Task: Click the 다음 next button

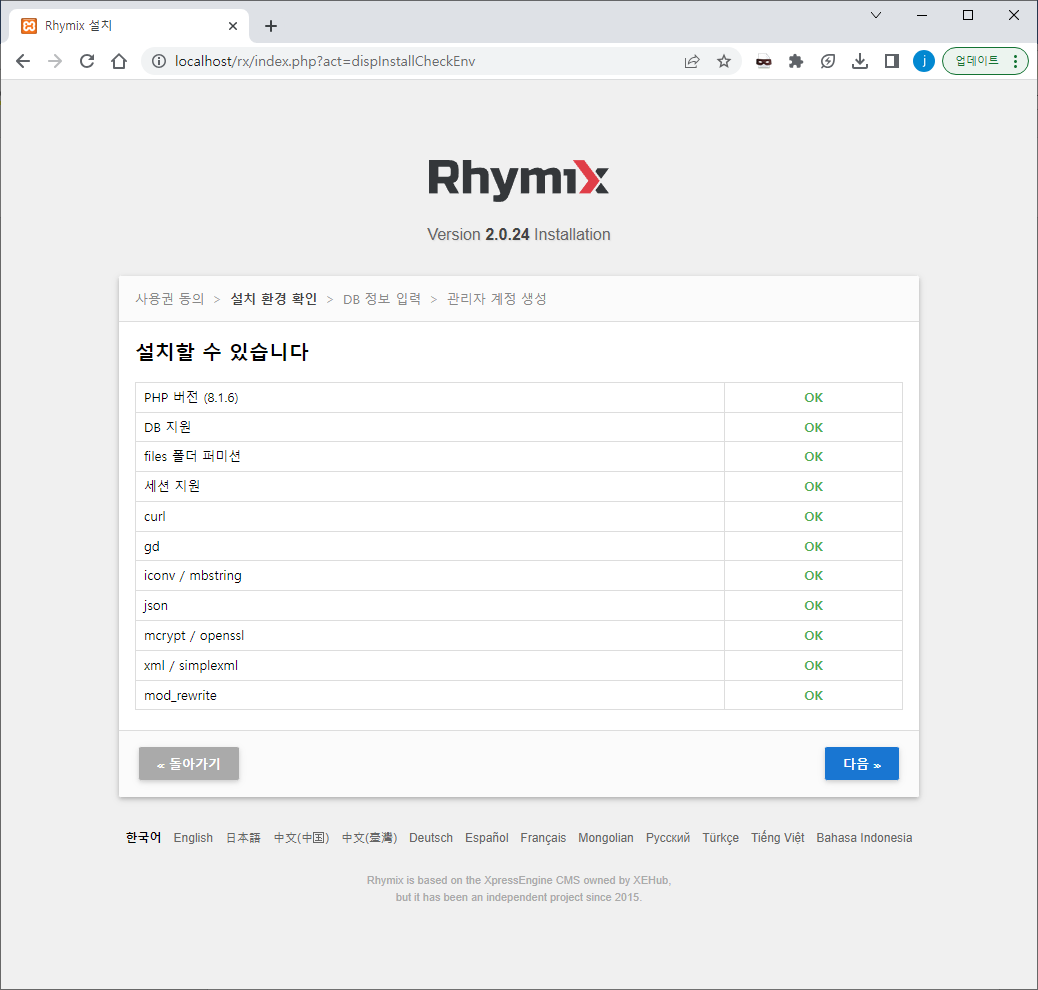Action: point(861,764)
